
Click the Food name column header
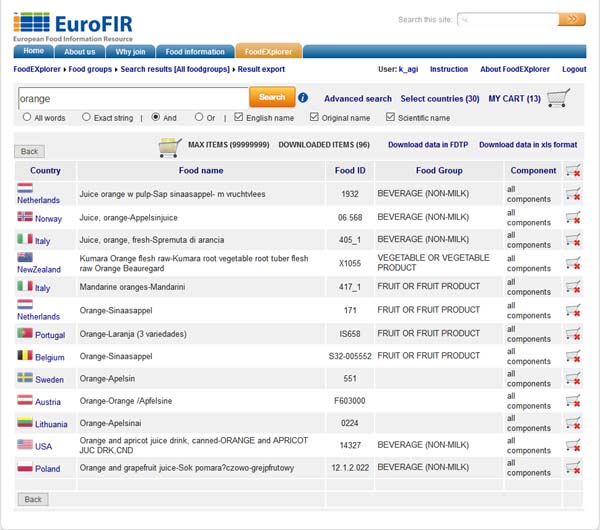[x=201, y=171]
